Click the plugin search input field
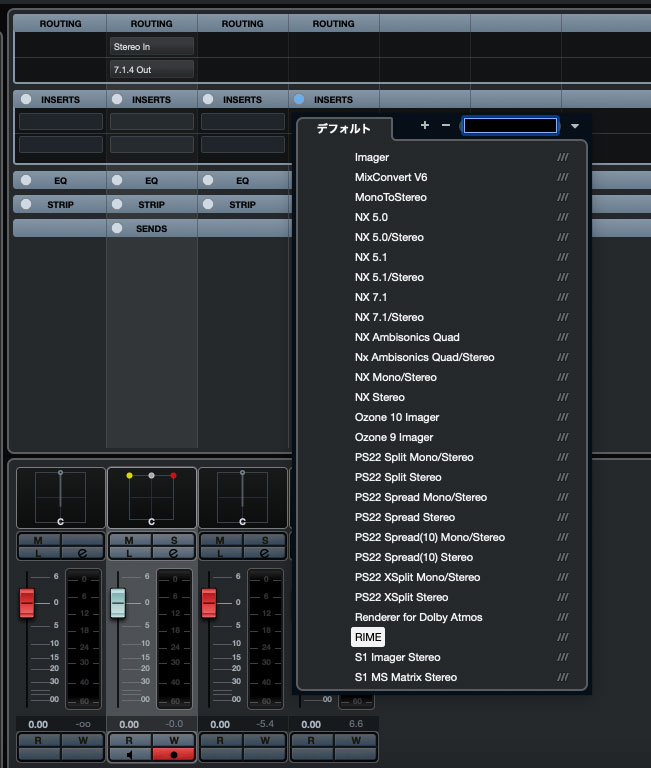This screenshot has width=651, height=768. 510,126
